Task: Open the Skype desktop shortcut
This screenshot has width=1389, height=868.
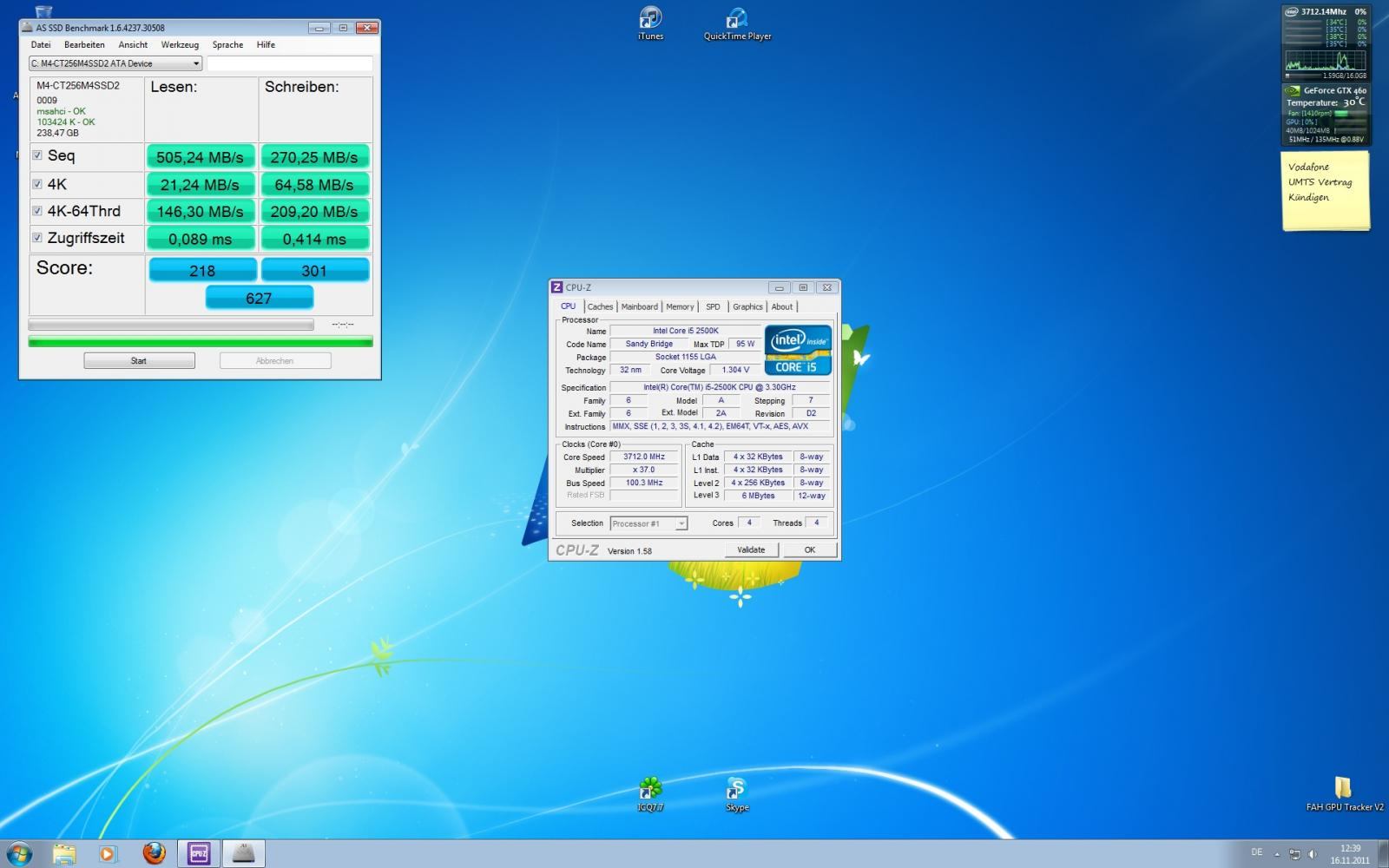Action: click(x=737, y=794)
